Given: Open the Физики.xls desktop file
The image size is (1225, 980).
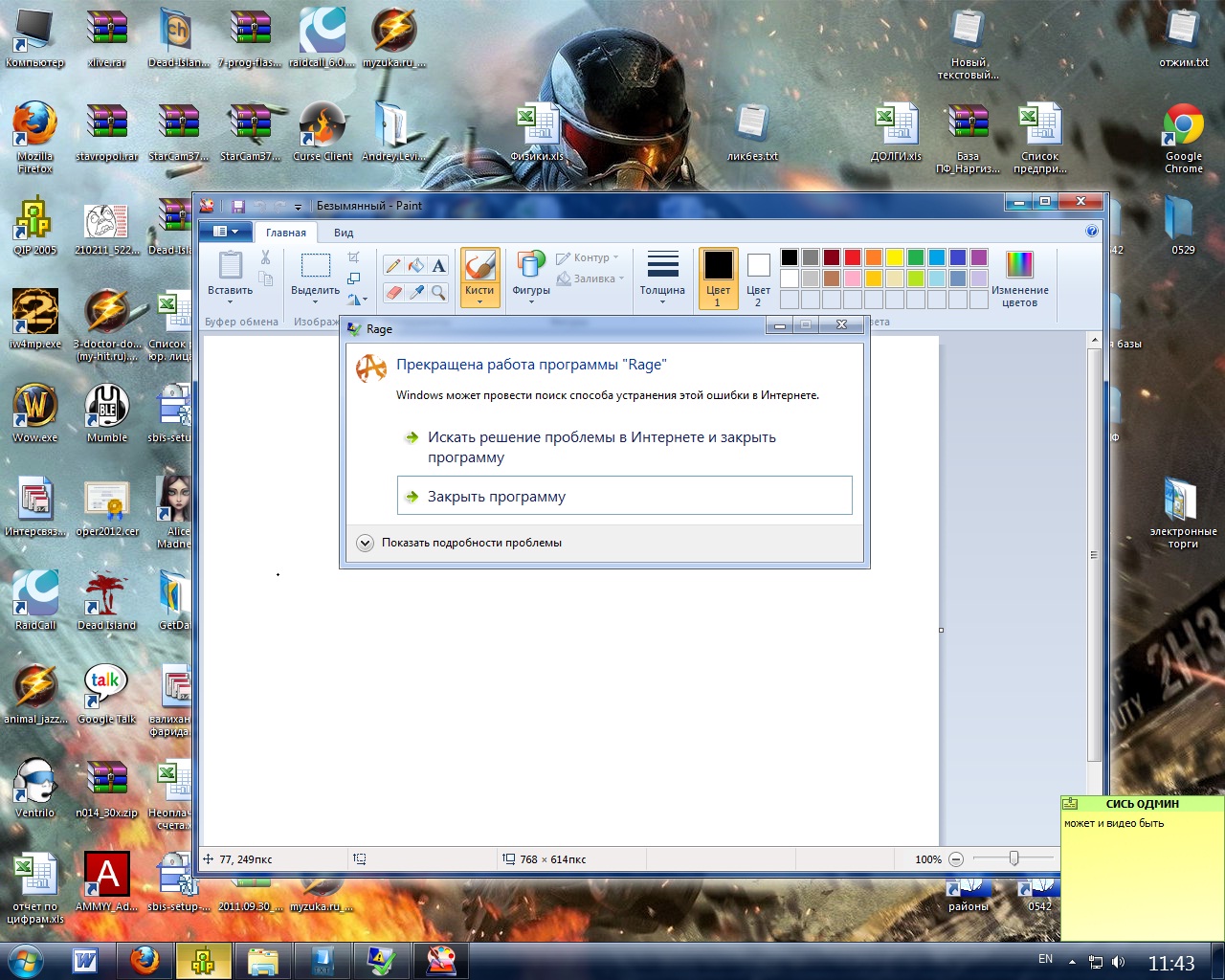Looking at the screenshot, I should [538, 132].
